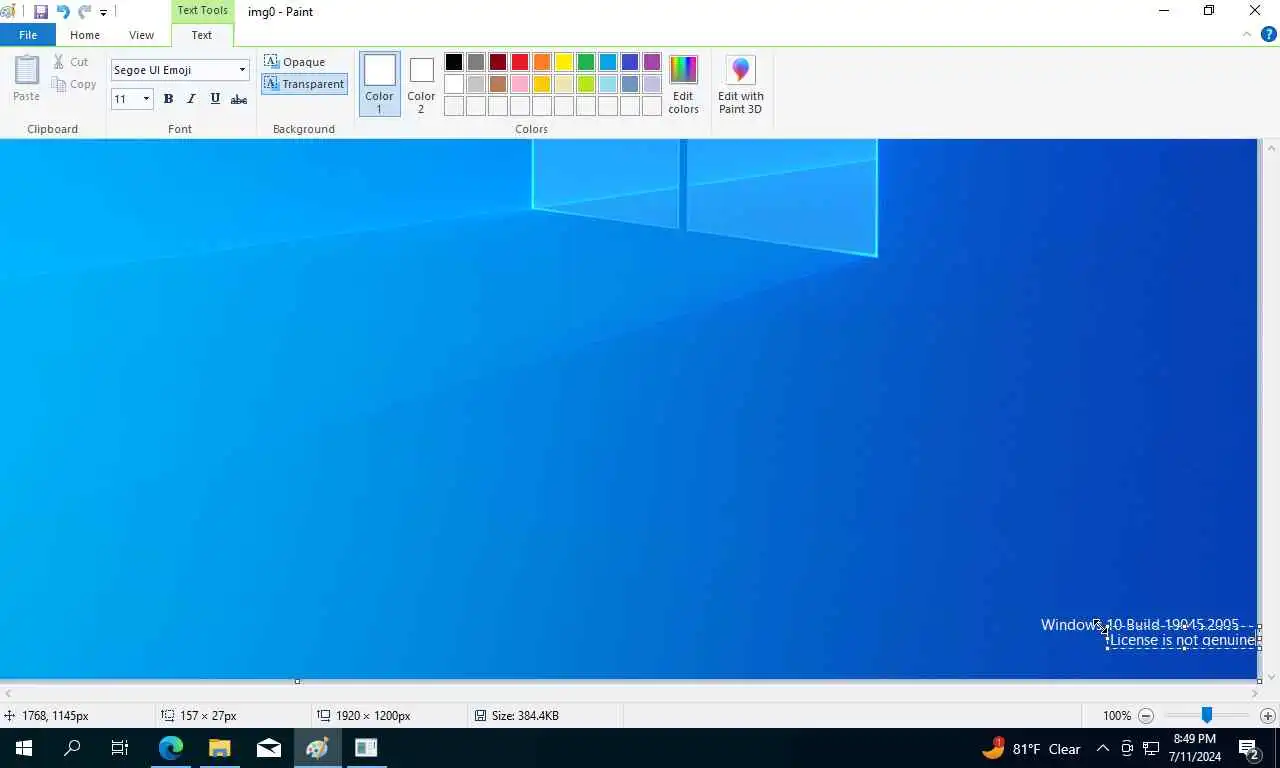The image size is (1280, 768).
Task: Toggle Italic text formatting
Action: (191, 99)
